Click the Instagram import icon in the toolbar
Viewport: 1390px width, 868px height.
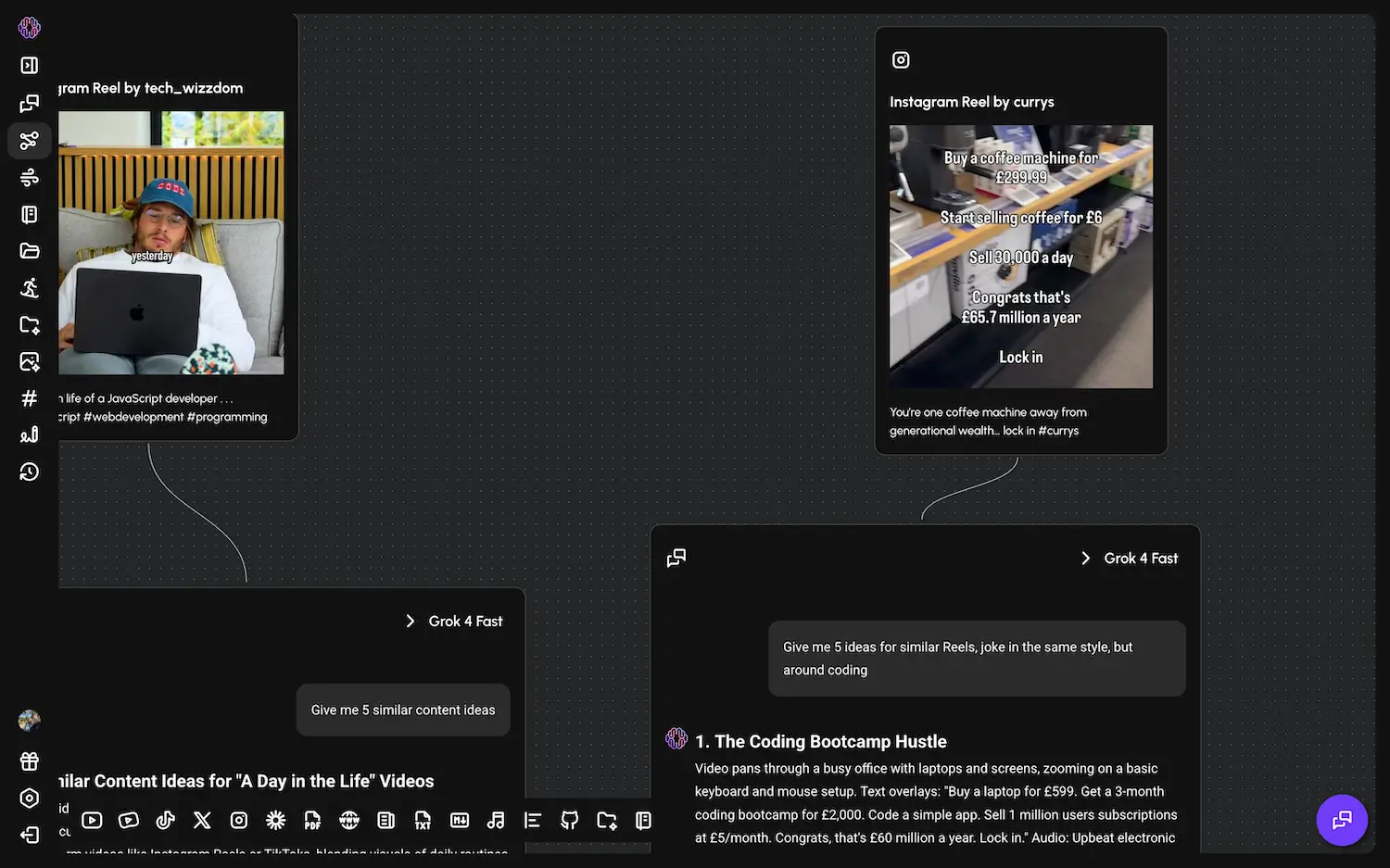tap(239, 820)
